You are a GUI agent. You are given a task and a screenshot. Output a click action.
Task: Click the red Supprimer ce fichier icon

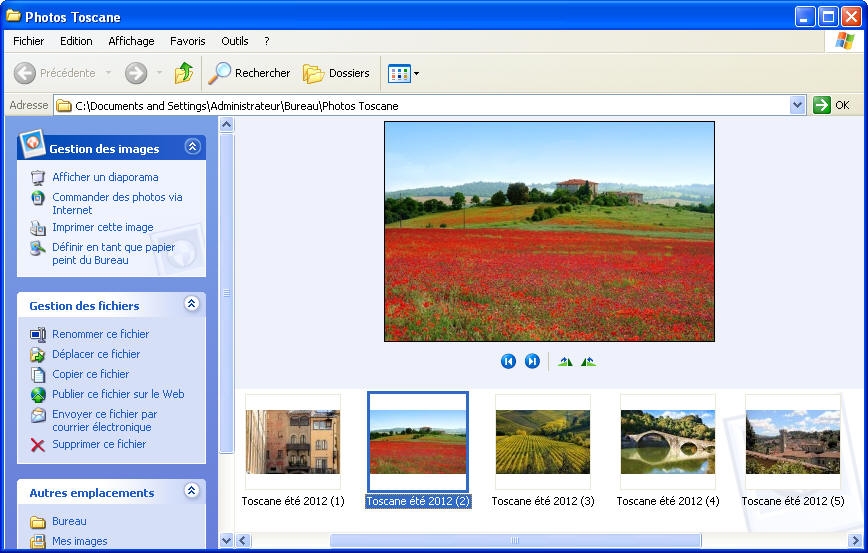coord(38,445)
